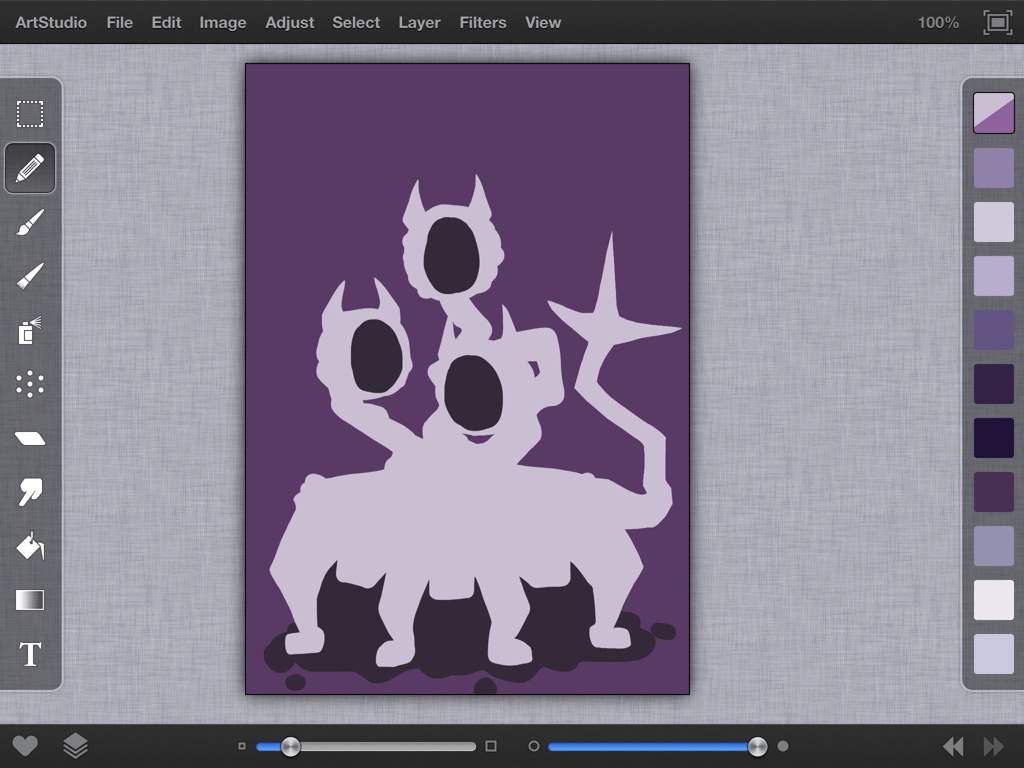The height and width of the screenshot is (768, 1024).
Task: Select the Spray can airbrush tool
Action: (30, 330)
